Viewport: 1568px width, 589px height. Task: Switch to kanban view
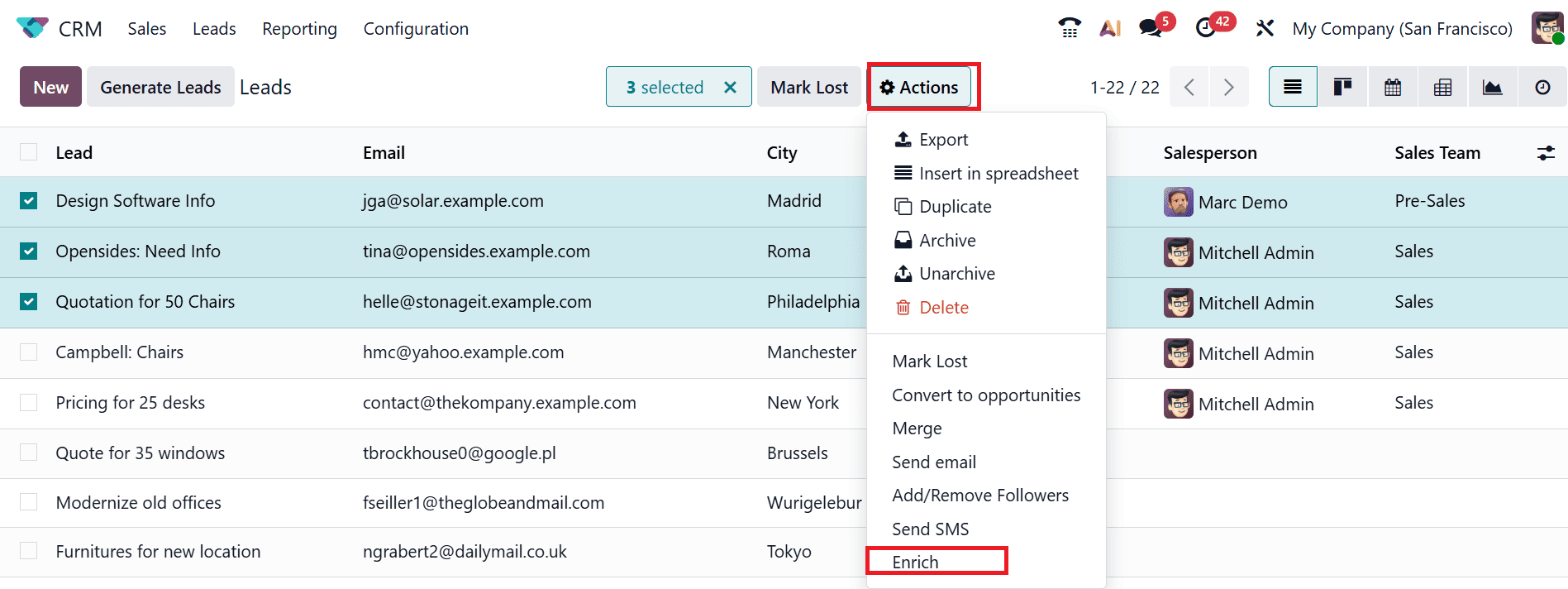(x=1343, y=87)
